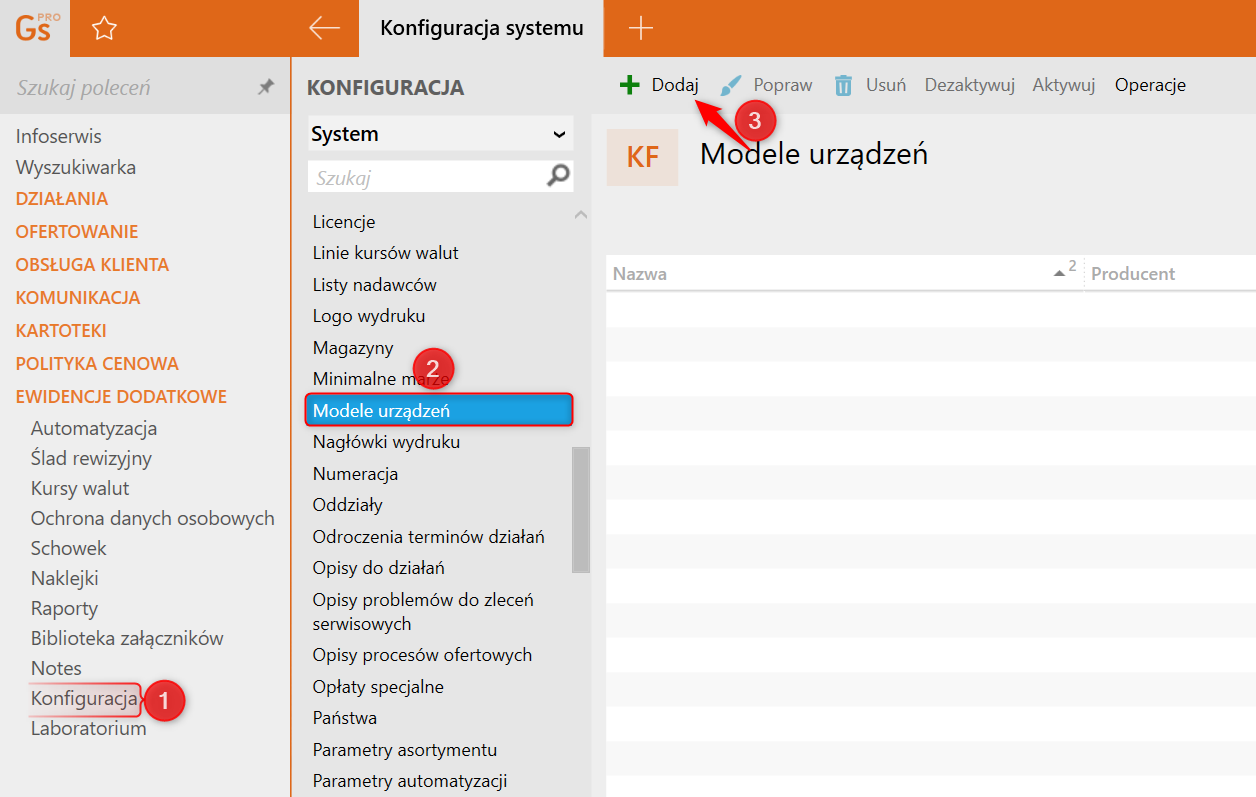
Task: Select Opisy problemów do zleceń serwisowych
Action: (x=423, y=612)
